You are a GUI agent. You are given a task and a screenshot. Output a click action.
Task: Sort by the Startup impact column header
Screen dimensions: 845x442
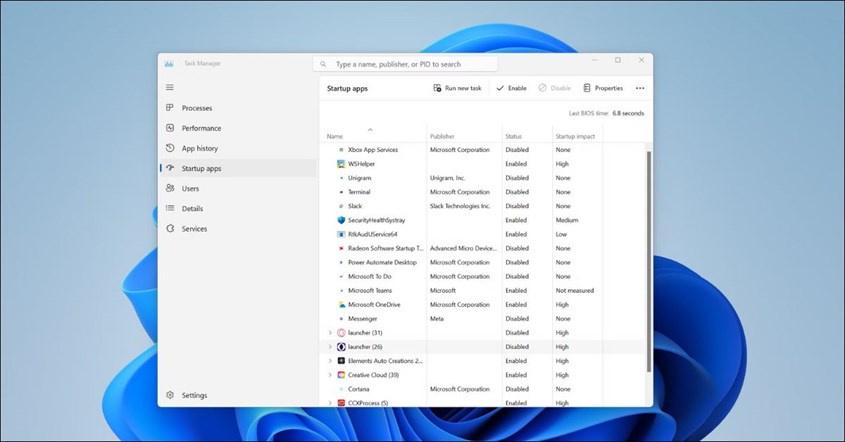pos(575,136)
